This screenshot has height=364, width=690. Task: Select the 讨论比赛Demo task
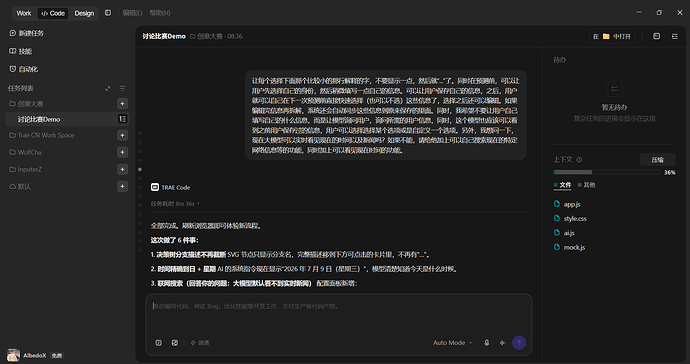point(67,119)
